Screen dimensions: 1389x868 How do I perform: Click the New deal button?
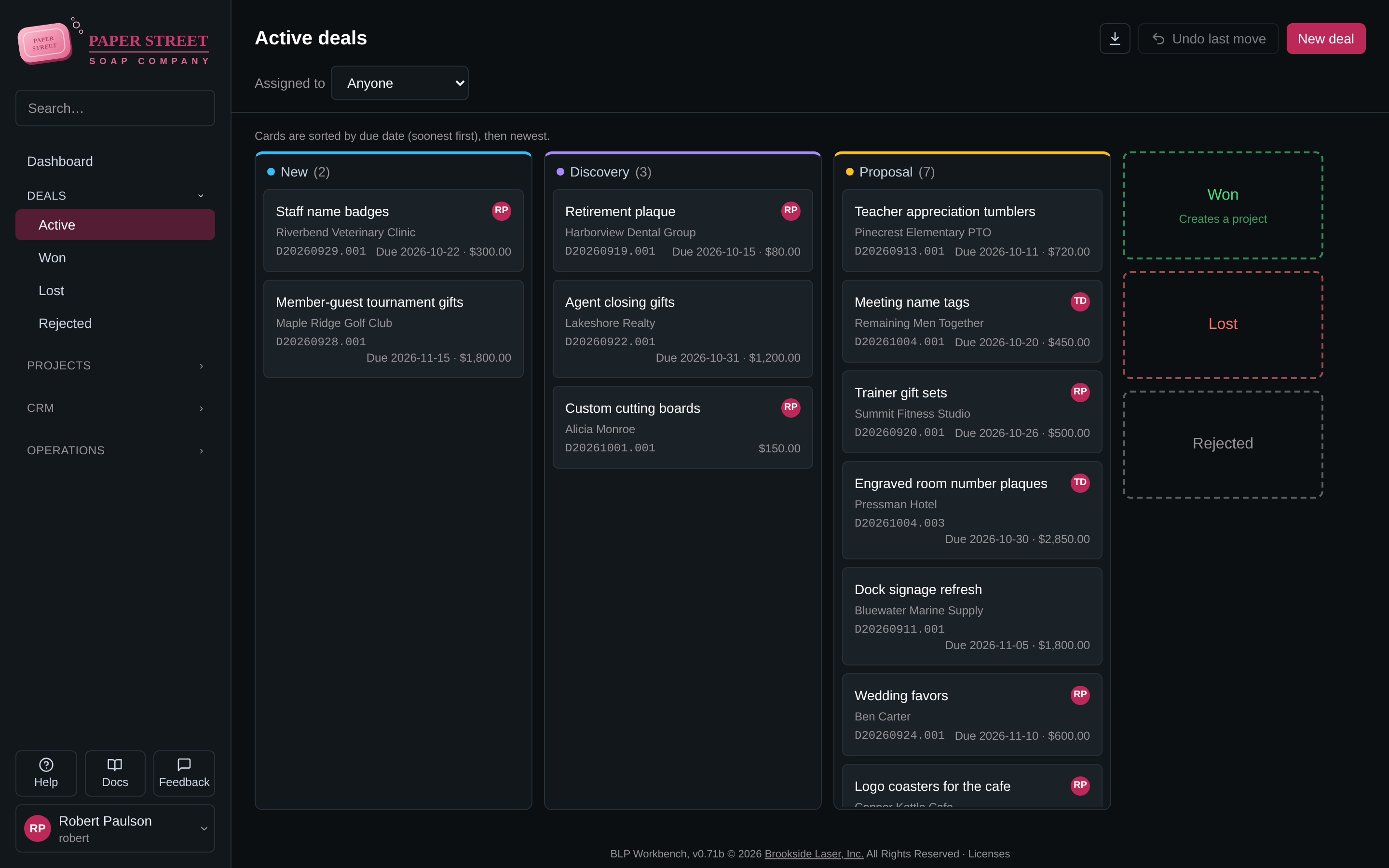click(1326, 39)
